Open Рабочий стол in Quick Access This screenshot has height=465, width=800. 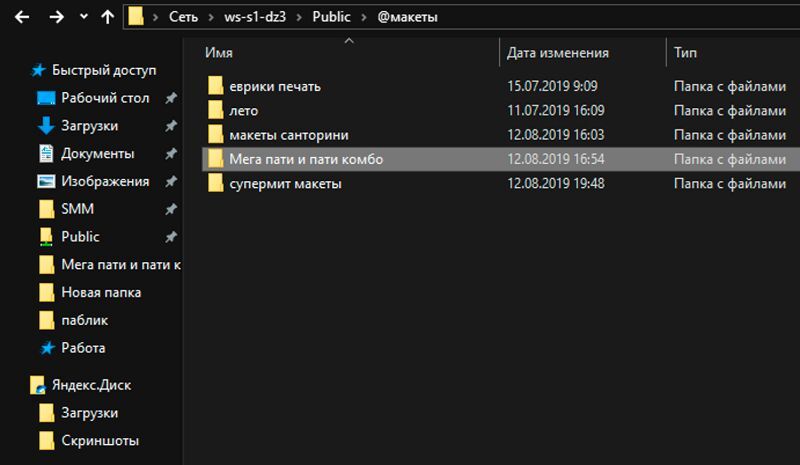pyautogui.click(x=105, y=98)
